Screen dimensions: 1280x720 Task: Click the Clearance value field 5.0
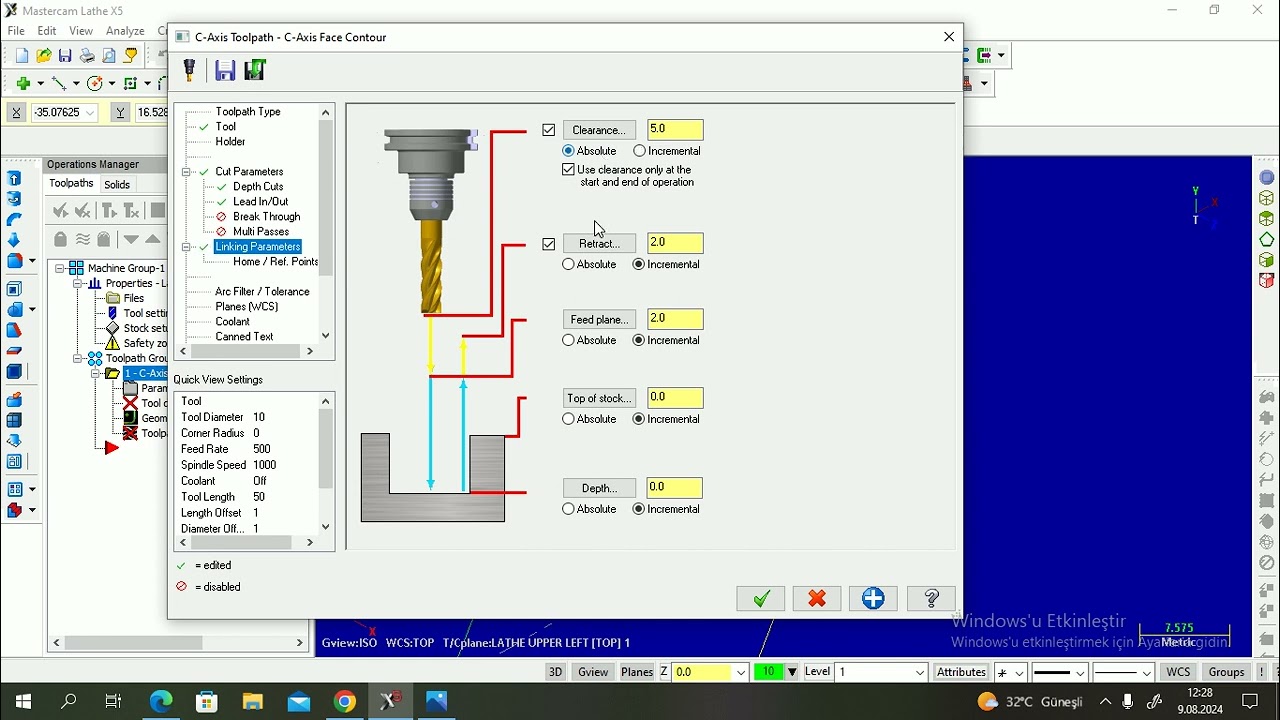(x=675, y=130)
